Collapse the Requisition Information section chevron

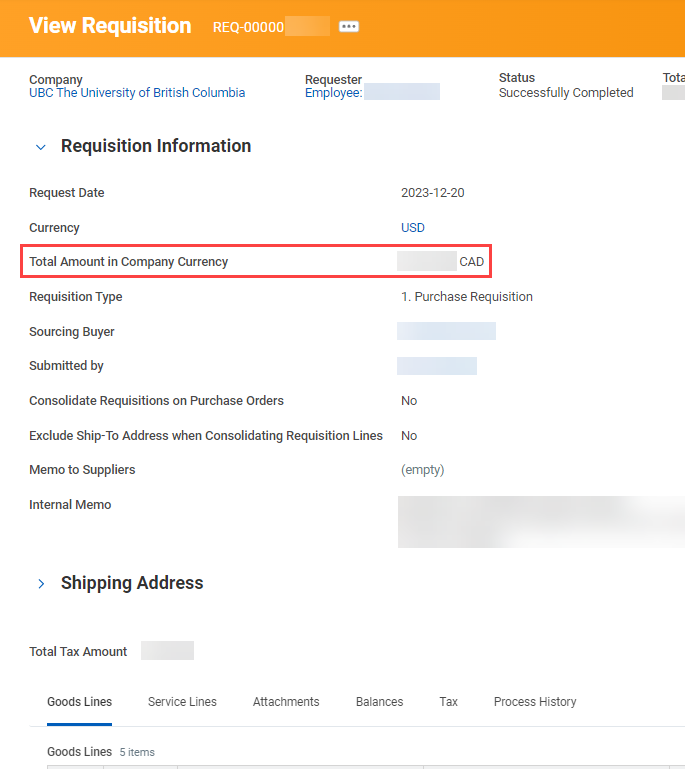(x=41, y=147)
